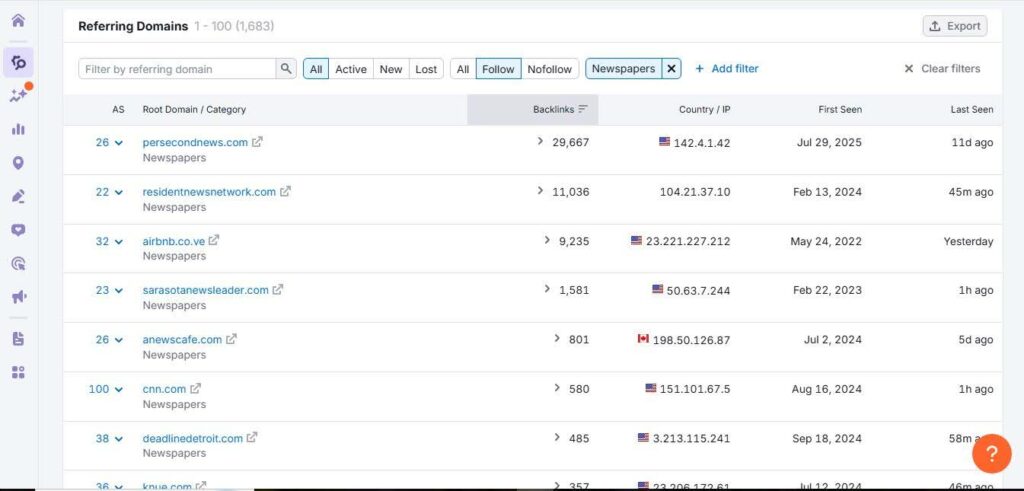Open the Home icon in sidebar
The image size is (1024, 491).
(18, 21)
